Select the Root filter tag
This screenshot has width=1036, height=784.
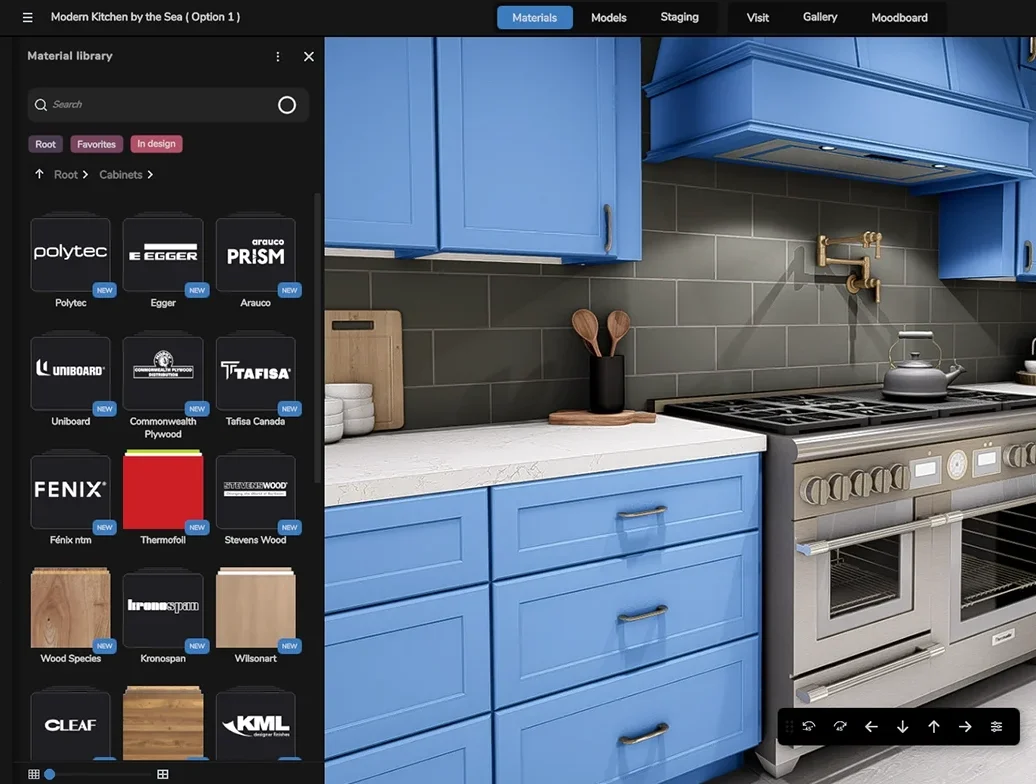pos(46,144)
